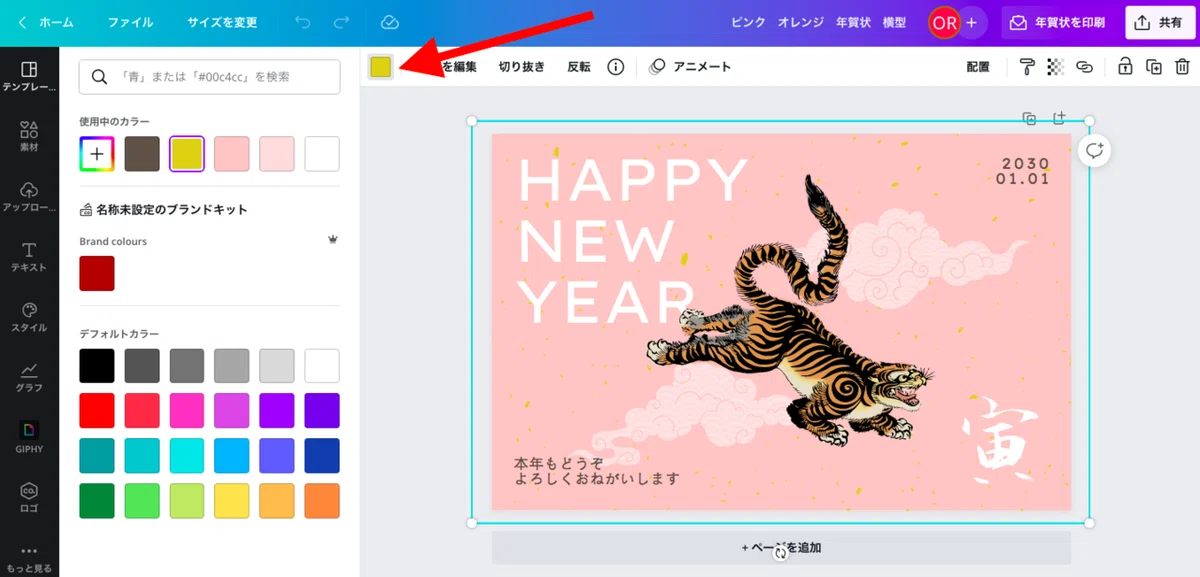Select the orange default color swatch

[322, 501]
